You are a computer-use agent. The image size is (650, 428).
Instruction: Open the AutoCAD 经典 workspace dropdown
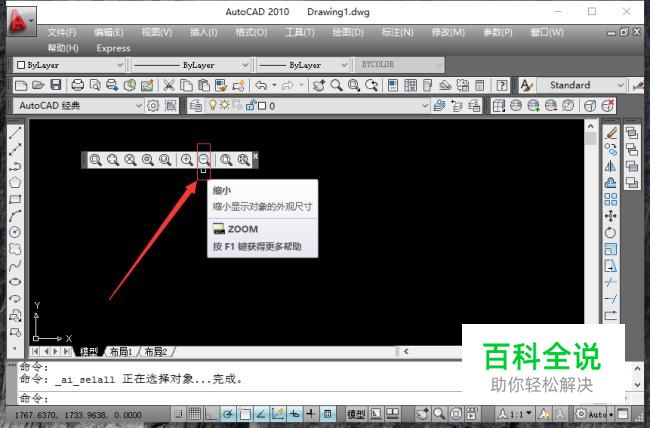139,106
